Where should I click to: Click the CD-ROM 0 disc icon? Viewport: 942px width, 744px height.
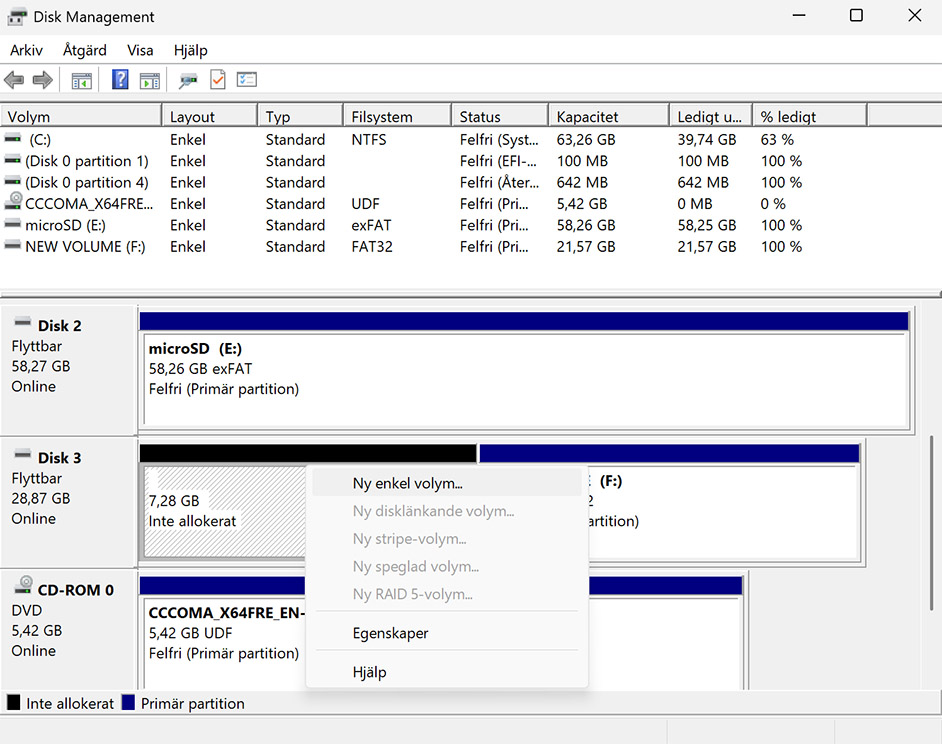click(x=24, y=585)
